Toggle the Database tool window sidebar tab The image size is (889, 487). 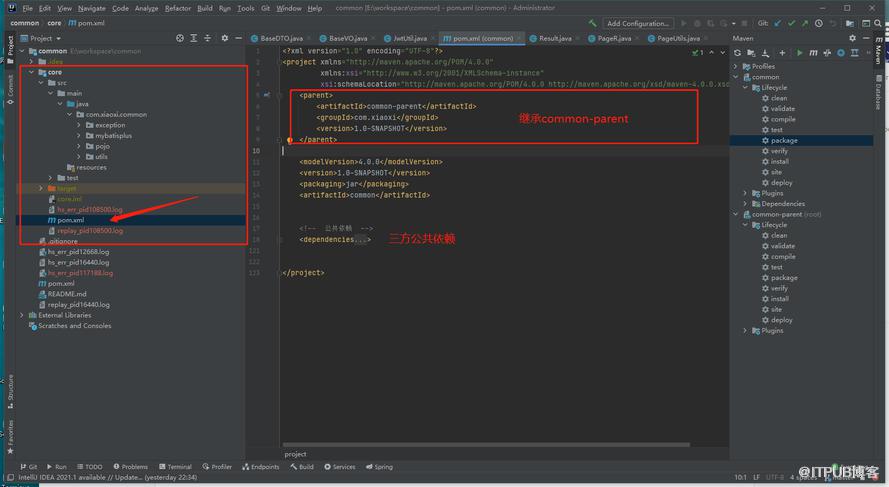click(878, 92)
